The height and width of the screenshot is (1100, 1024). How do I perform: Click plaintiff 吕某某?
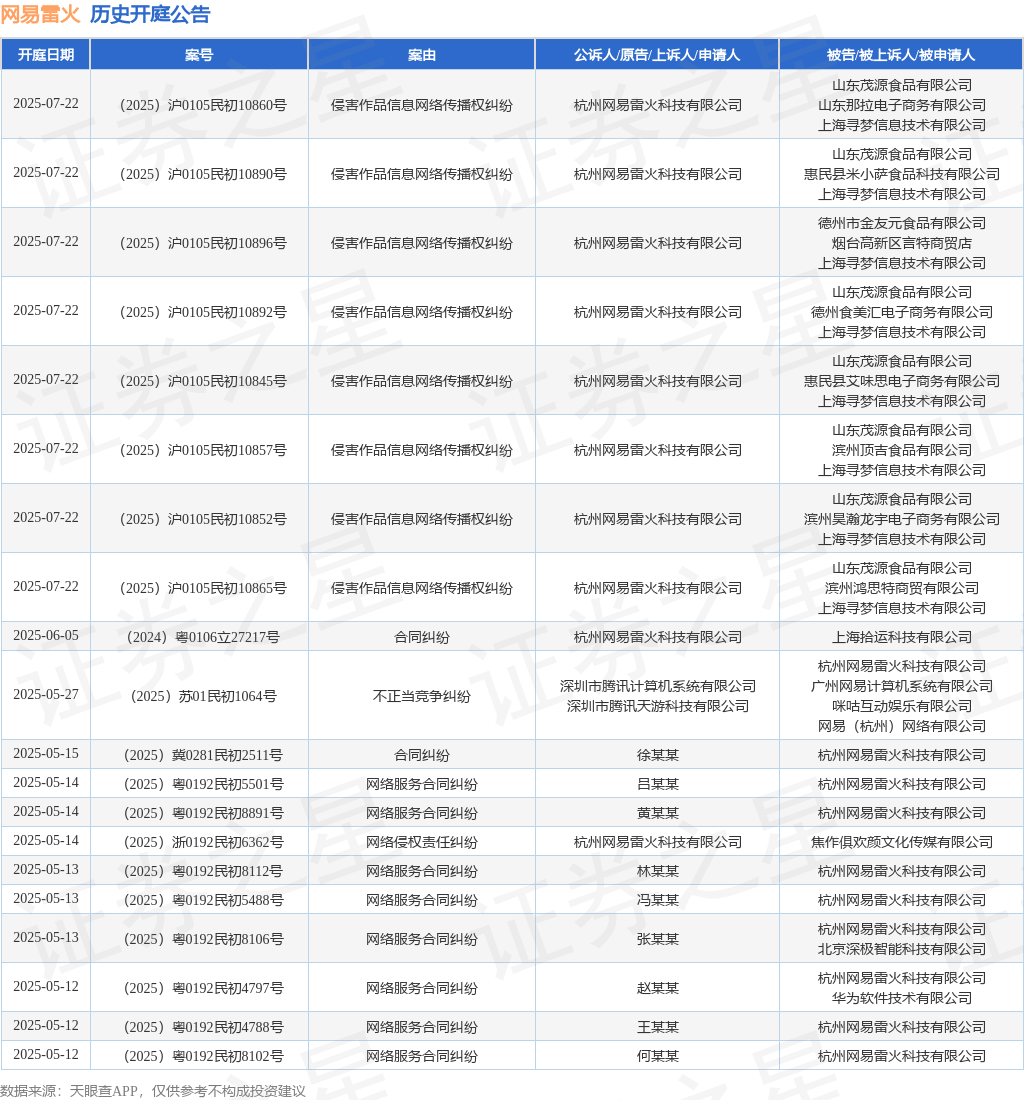pos(658,784)
